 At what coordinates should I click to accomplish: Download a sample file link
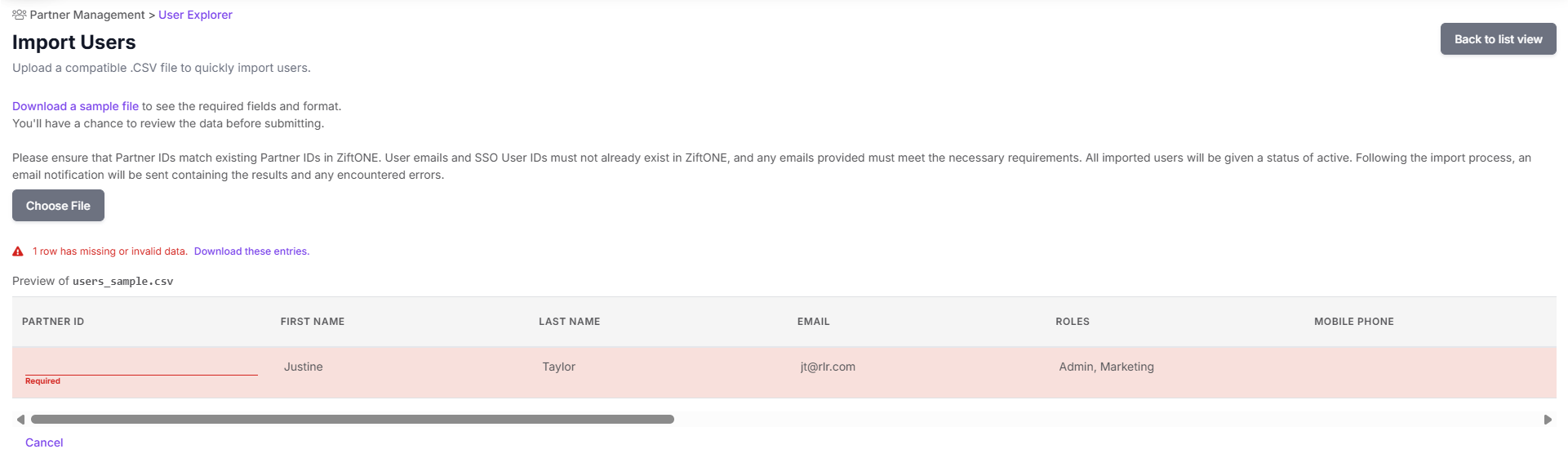(75, 106)
